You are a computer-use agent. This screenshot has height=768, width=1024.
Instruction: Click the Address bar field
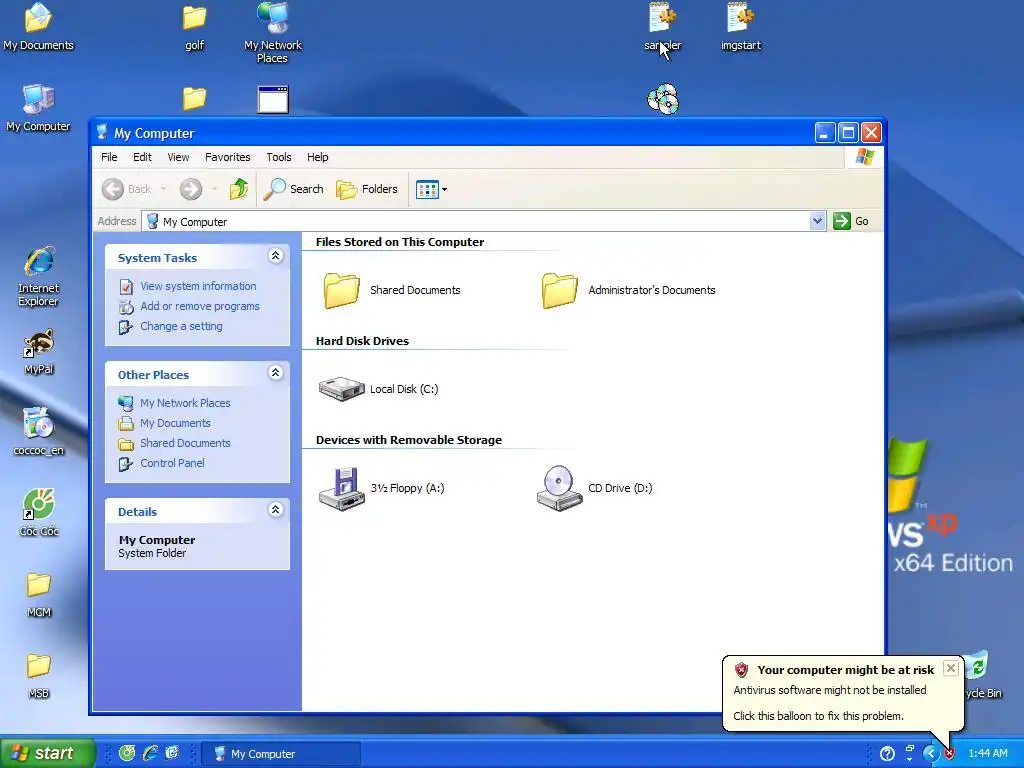[x=483, y=221]
